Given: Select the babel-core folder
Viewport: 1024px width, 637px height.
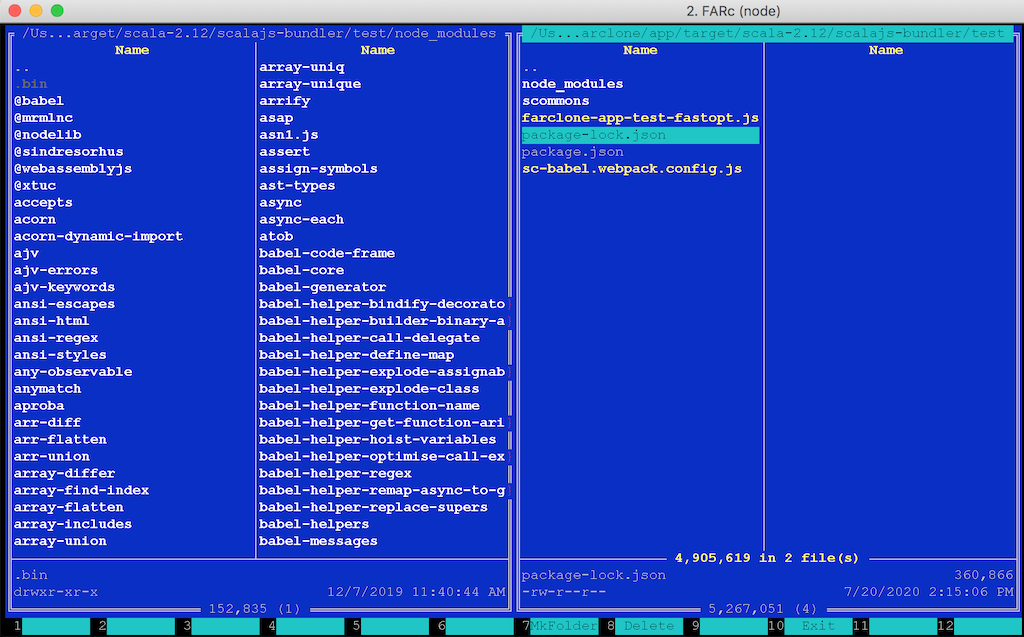Looking at the screenshot, I should [x=302, y=270].
